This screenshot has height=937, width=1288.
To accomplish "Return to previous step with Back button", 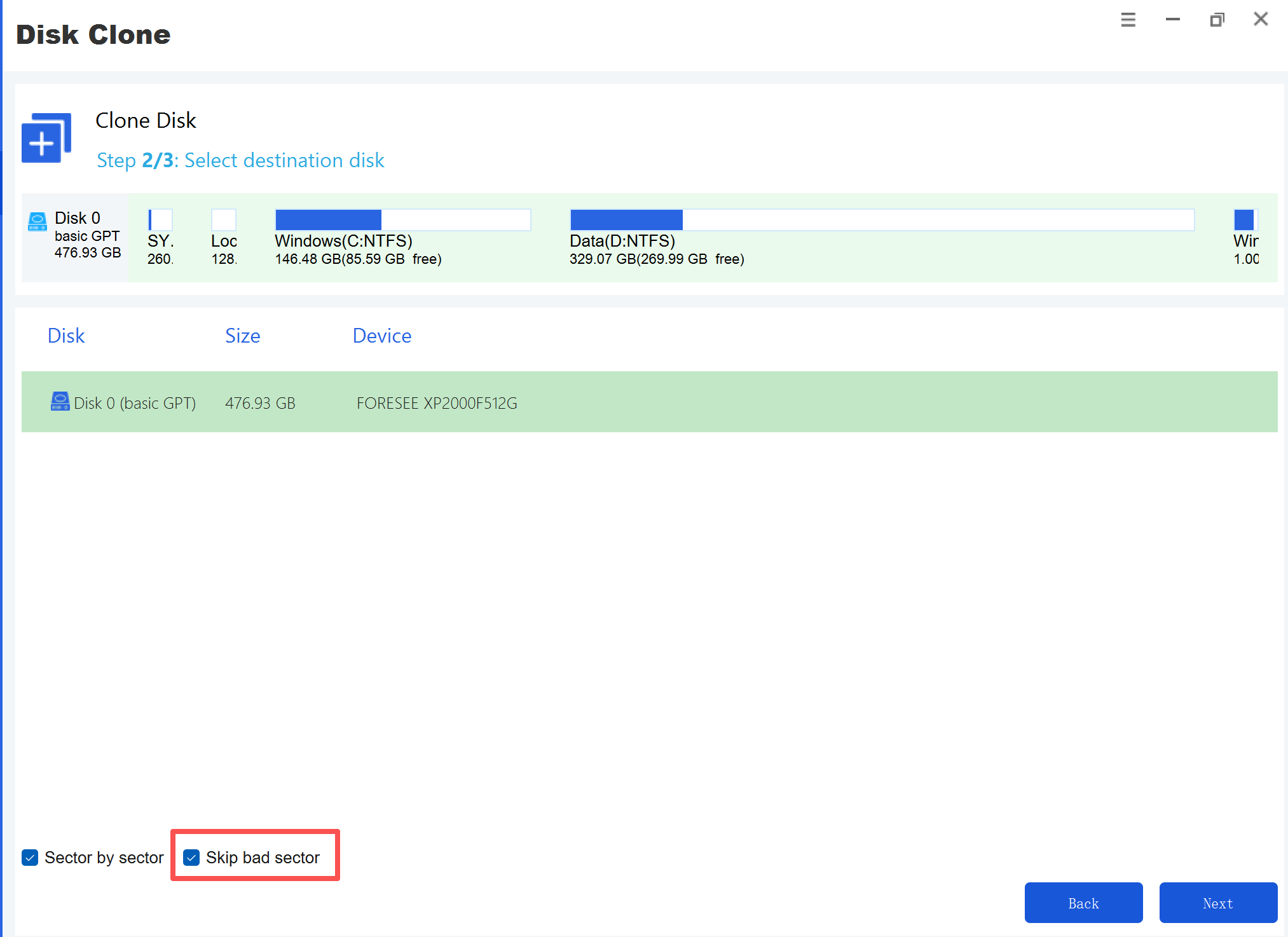I will coord(1083,903).
